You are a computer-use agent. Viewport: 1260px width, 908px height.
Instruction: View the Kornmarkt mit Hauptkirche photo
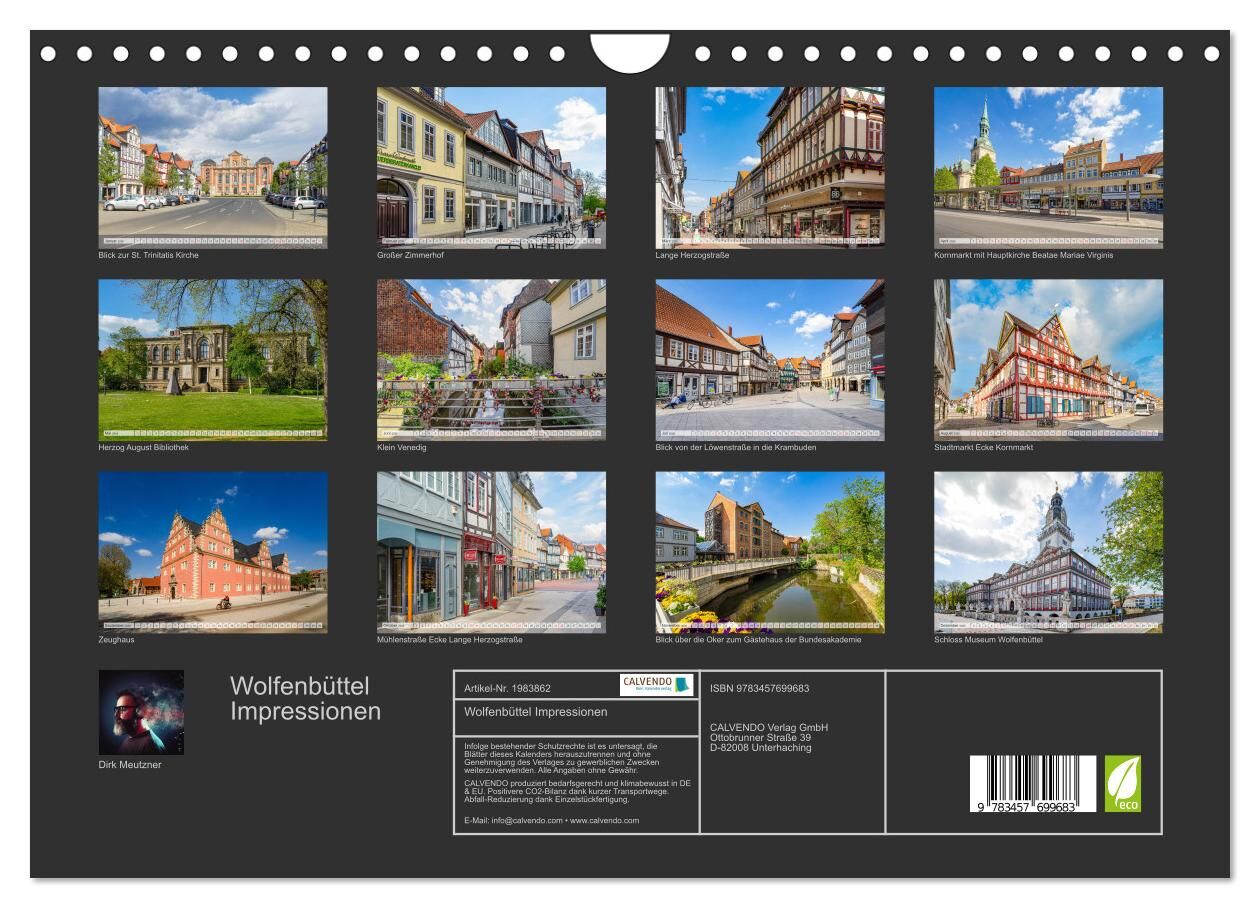pos(1048,167)
